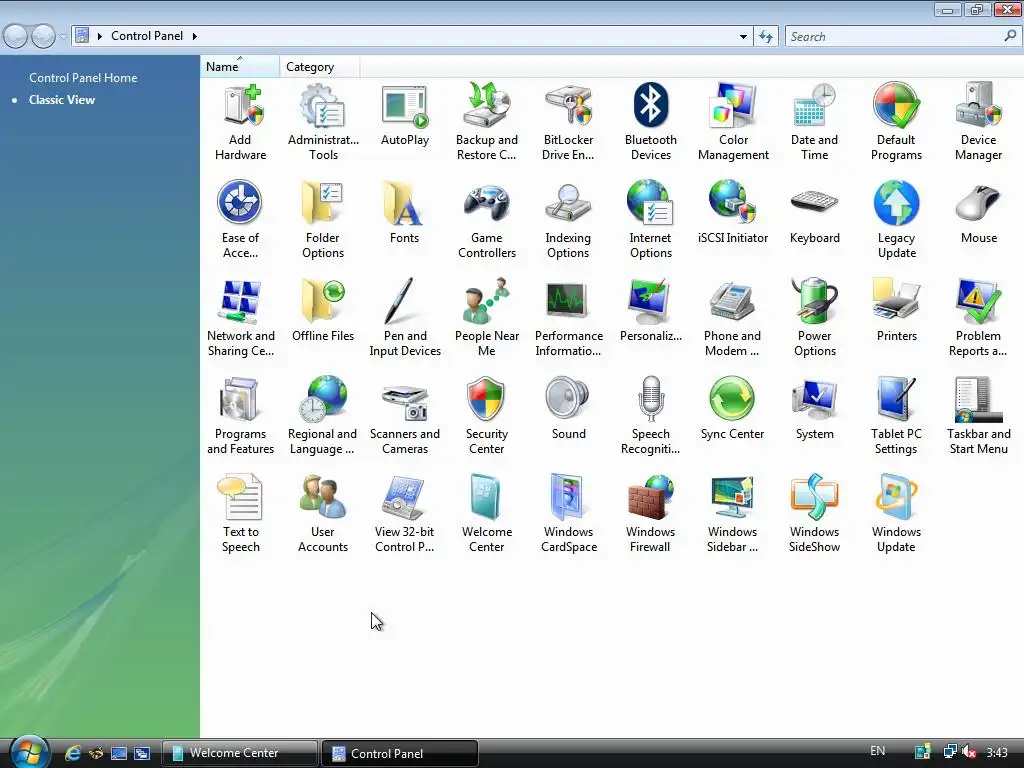
Task: Refresh the Control Panel view
Action: click(x=766, y=37)
